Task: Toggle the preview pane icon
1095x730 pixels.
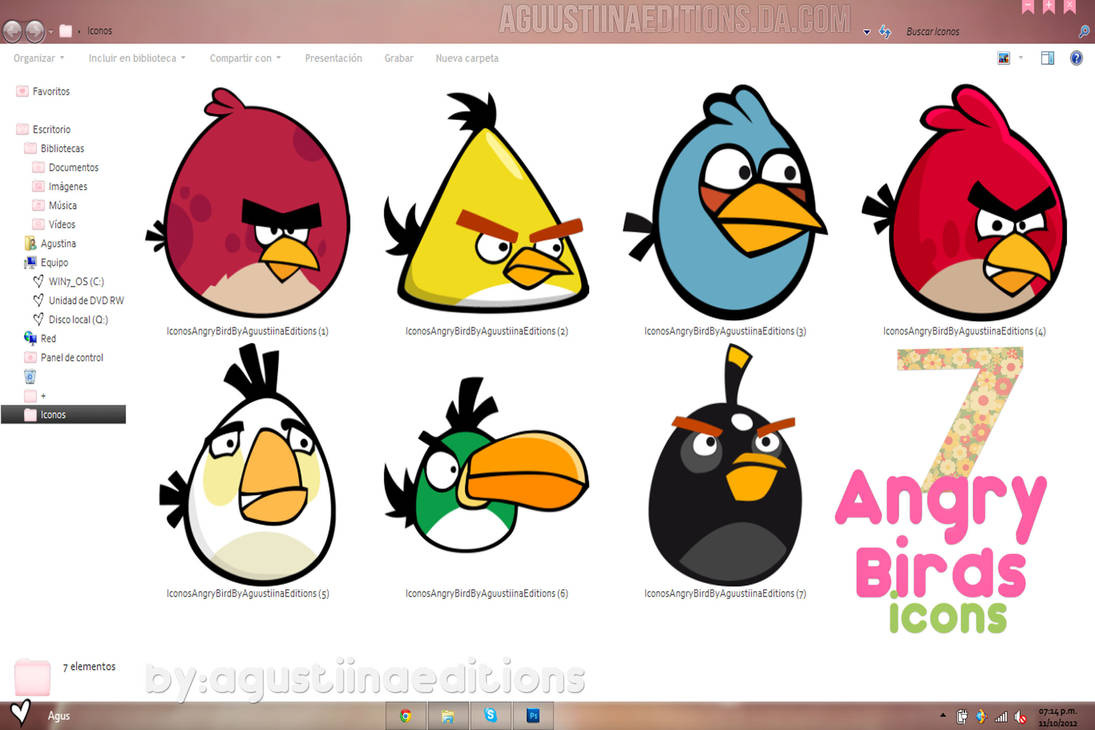Action: pos(1047,58)
